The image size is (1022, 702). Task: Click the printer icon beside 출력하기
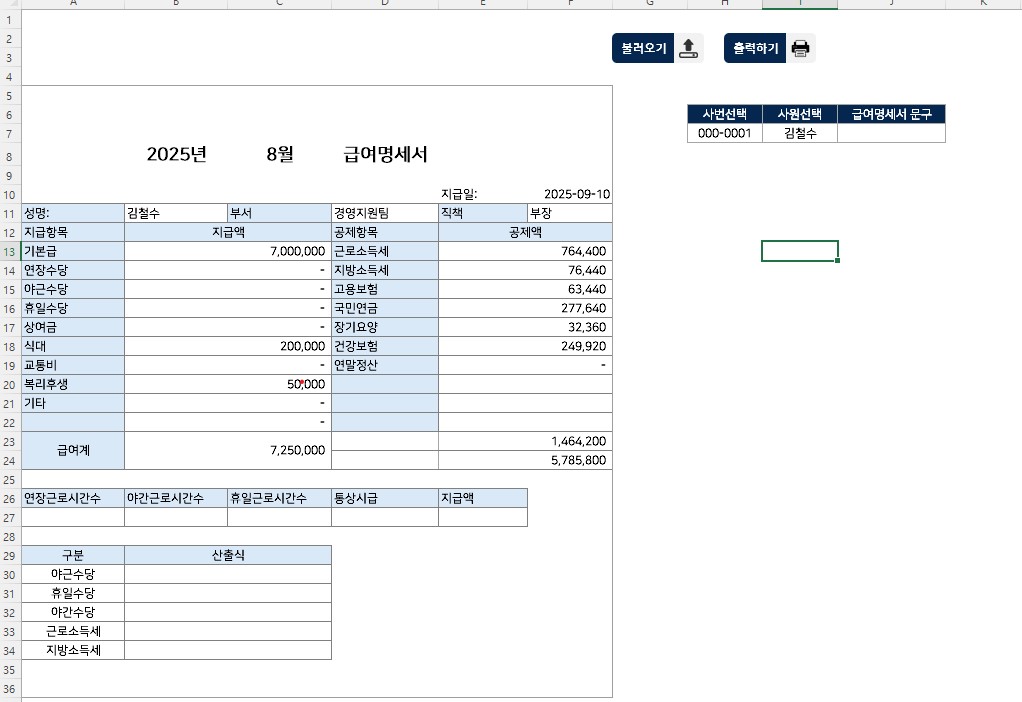800,48
